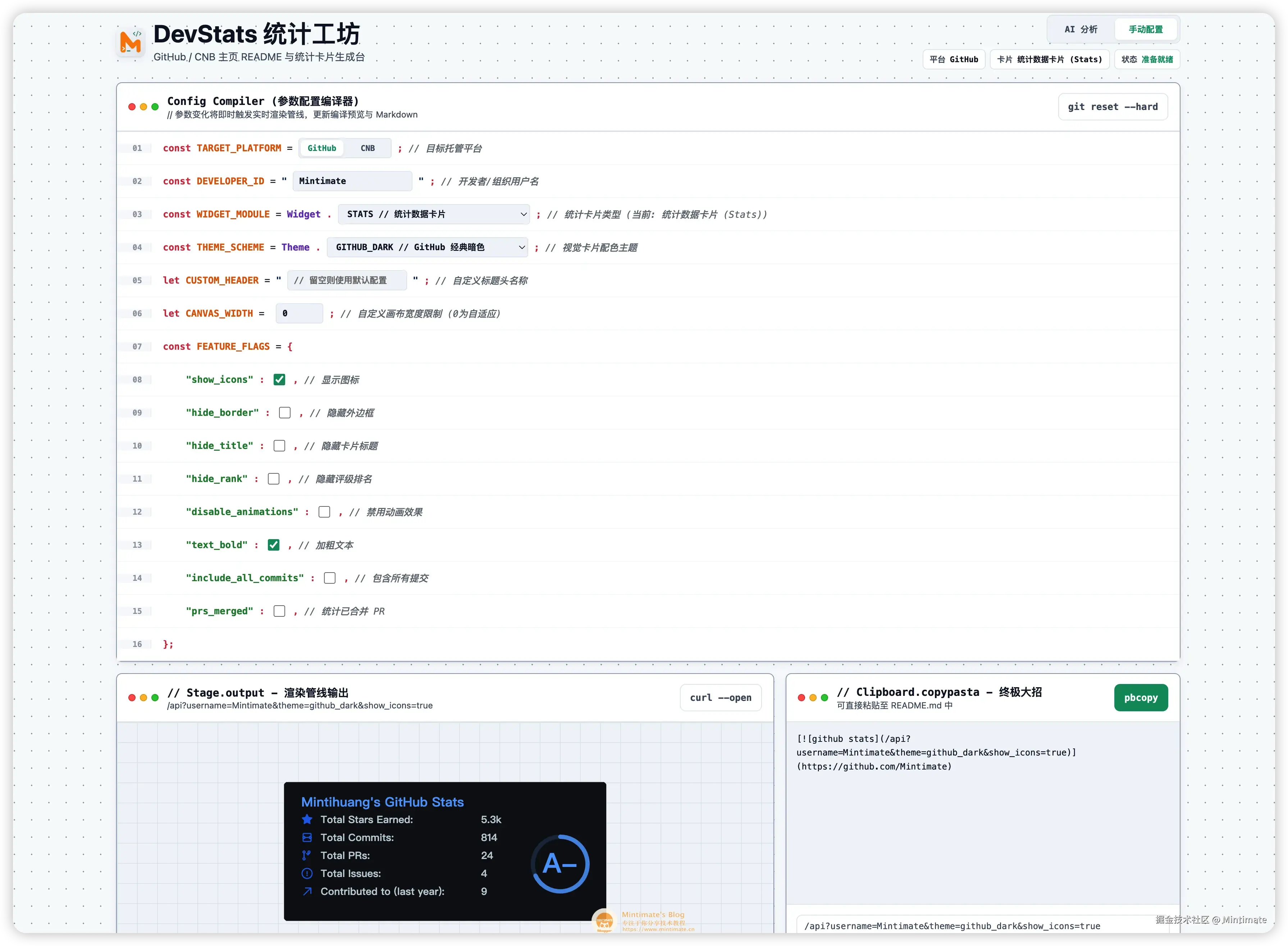Click the red dot in Clipboard.copypasta header
The width and height of the screenshot is (1288, 946).
click(x=801, y=698)
